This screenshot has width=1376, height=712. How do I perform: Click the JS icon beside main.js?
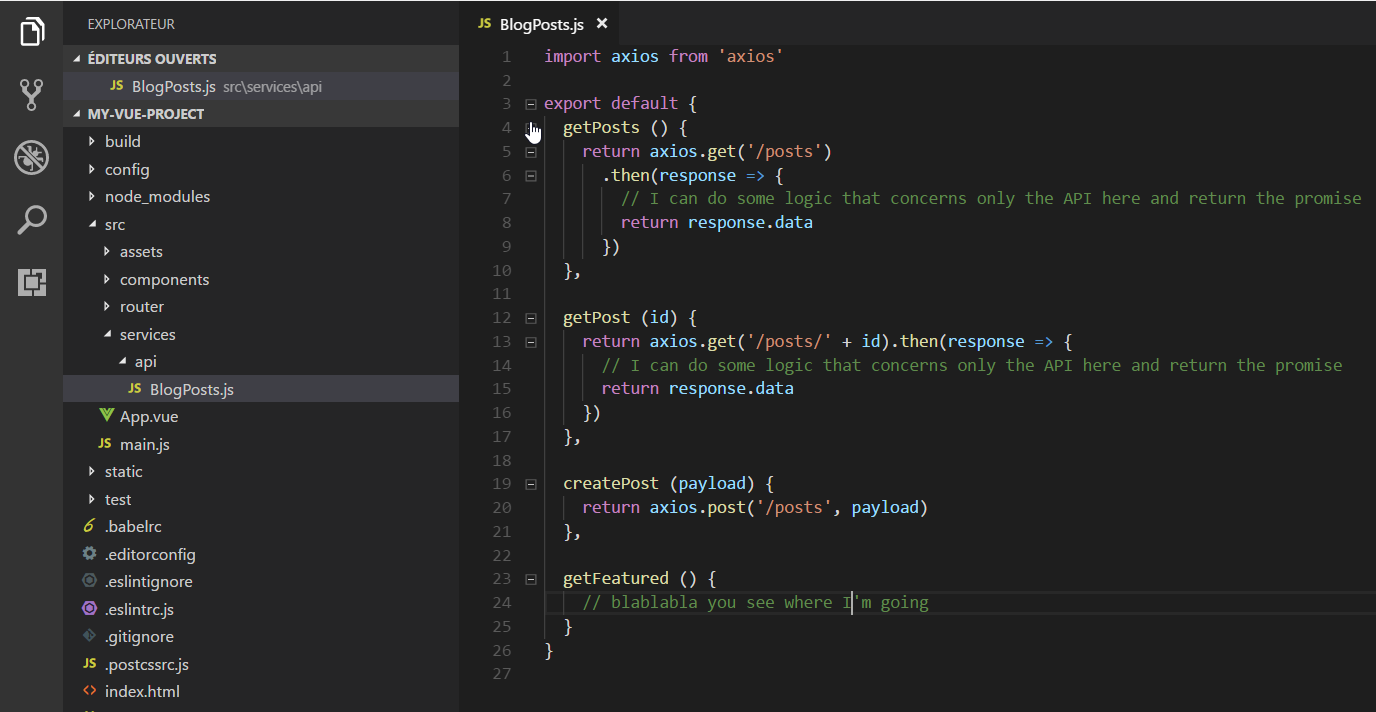[x=106, y=444]
